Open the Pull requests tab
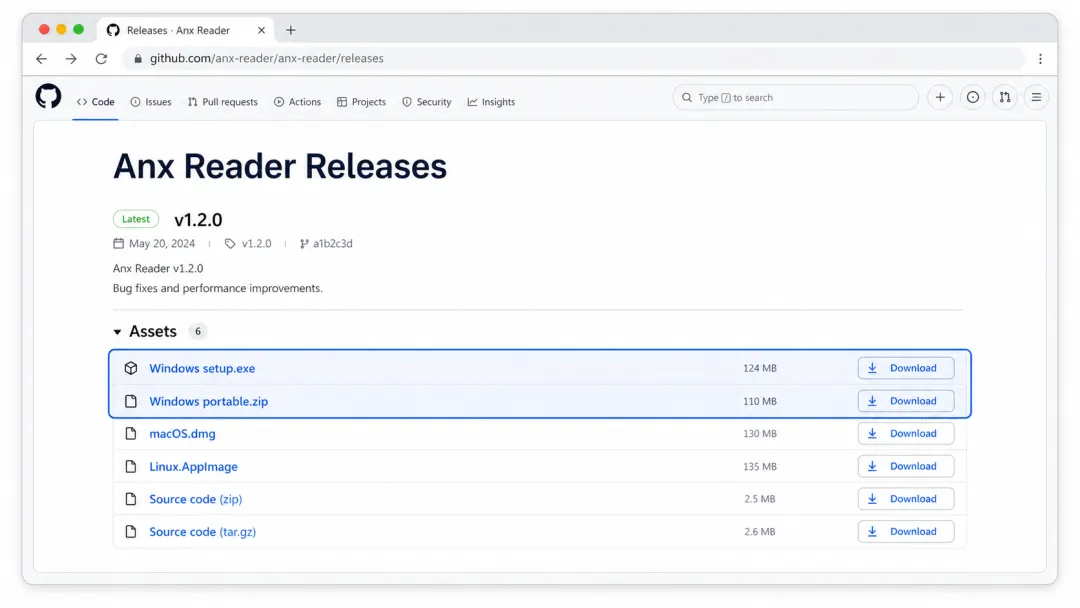Viewport: 1080px width, 608px height. coord(222,102)
